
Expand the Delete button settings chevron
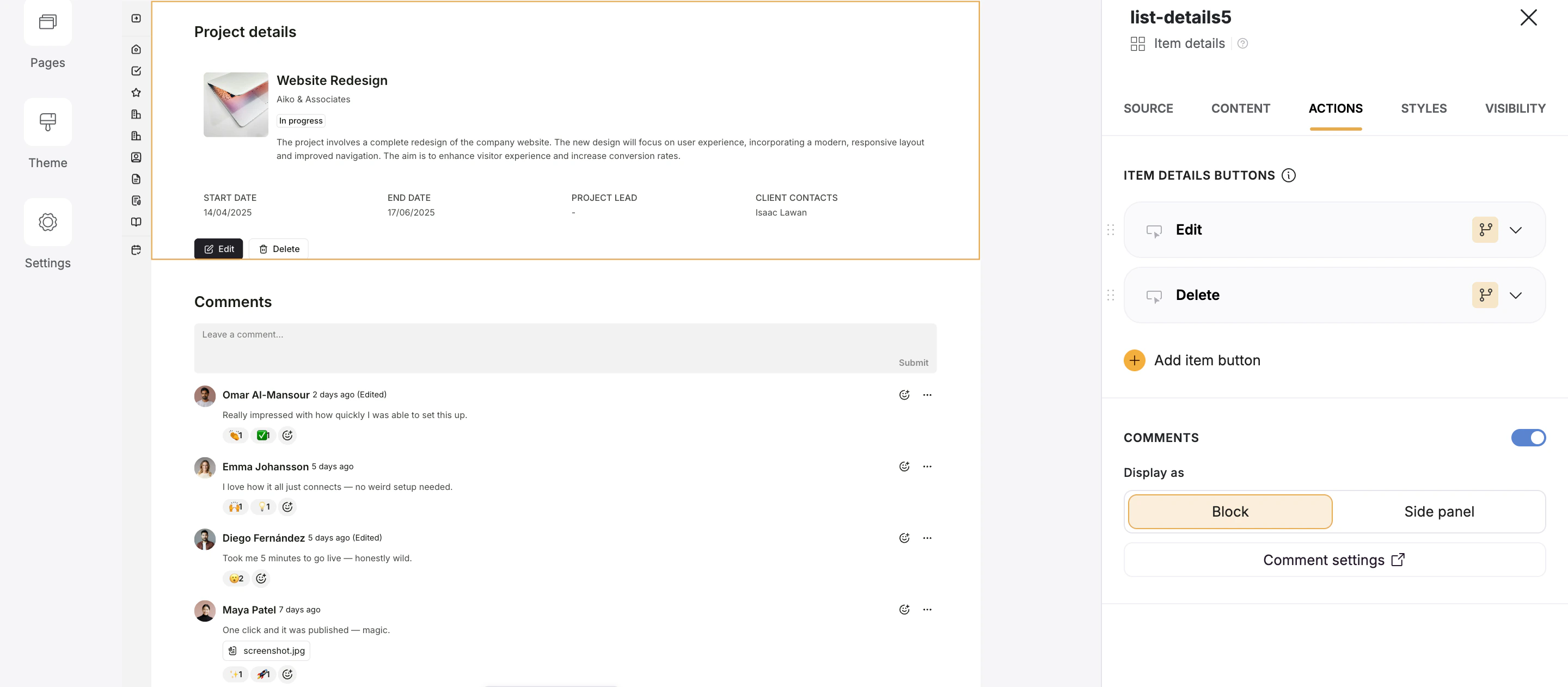point(1516,295)
